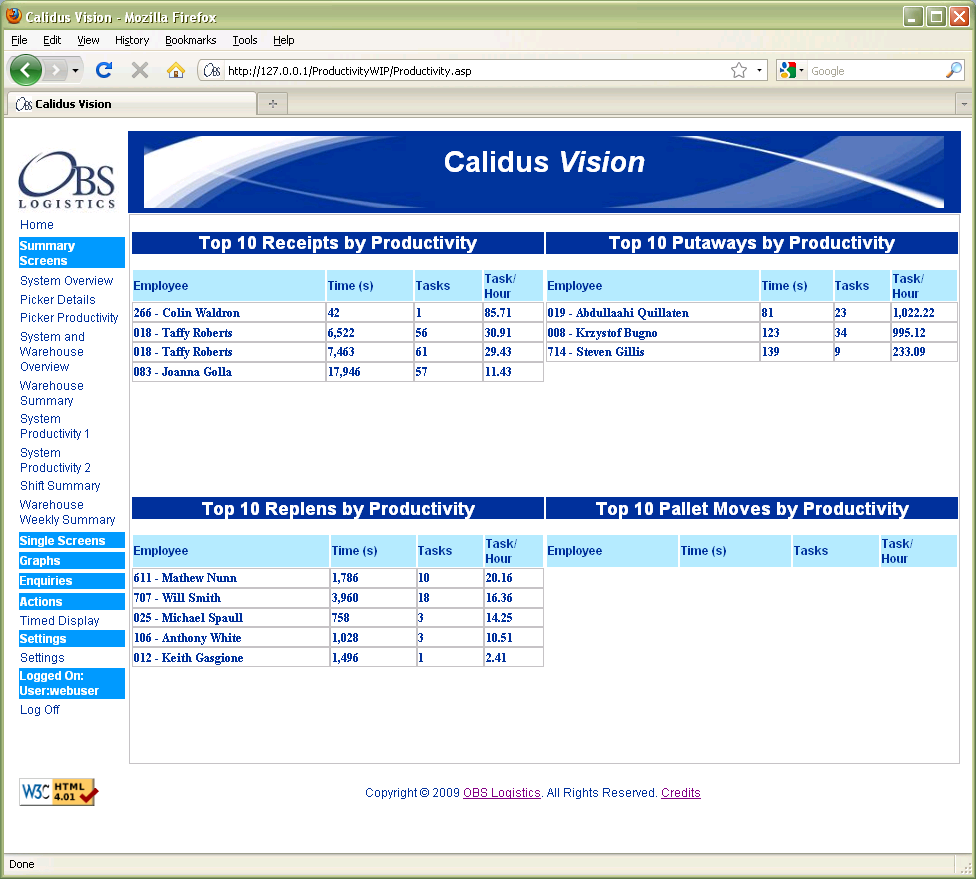Close the Firefox window
Image resolution: width=976 pixels, height=879 pixels.
pyautogui.click(x=959, y=17)
